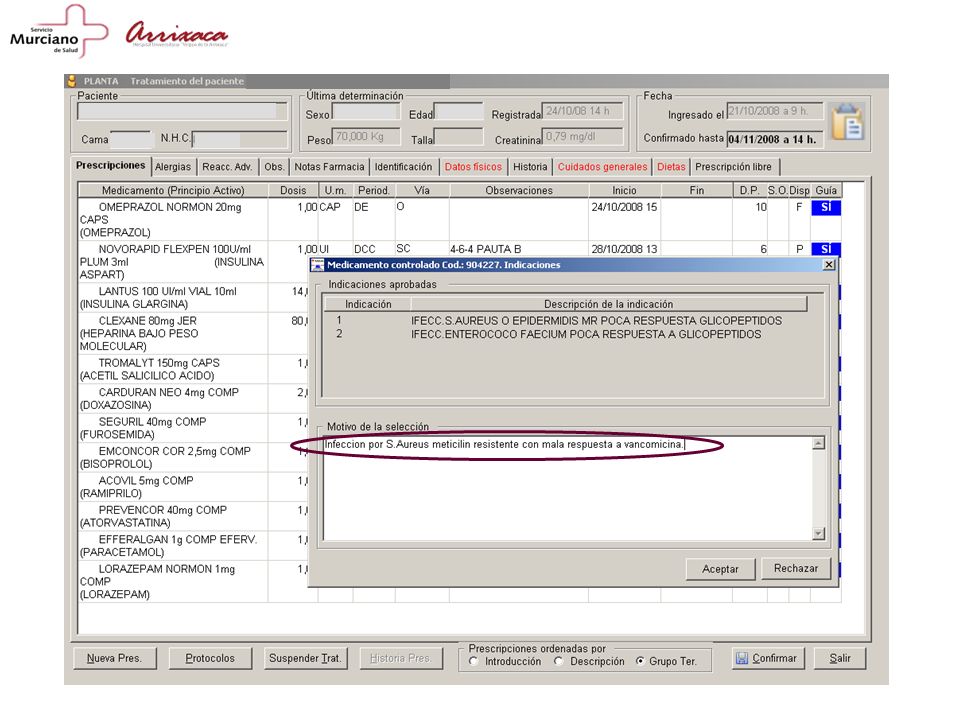Viewport: 960px width, 720px height.
Task: Click the Edad field
Action: (x=459, y=112)
